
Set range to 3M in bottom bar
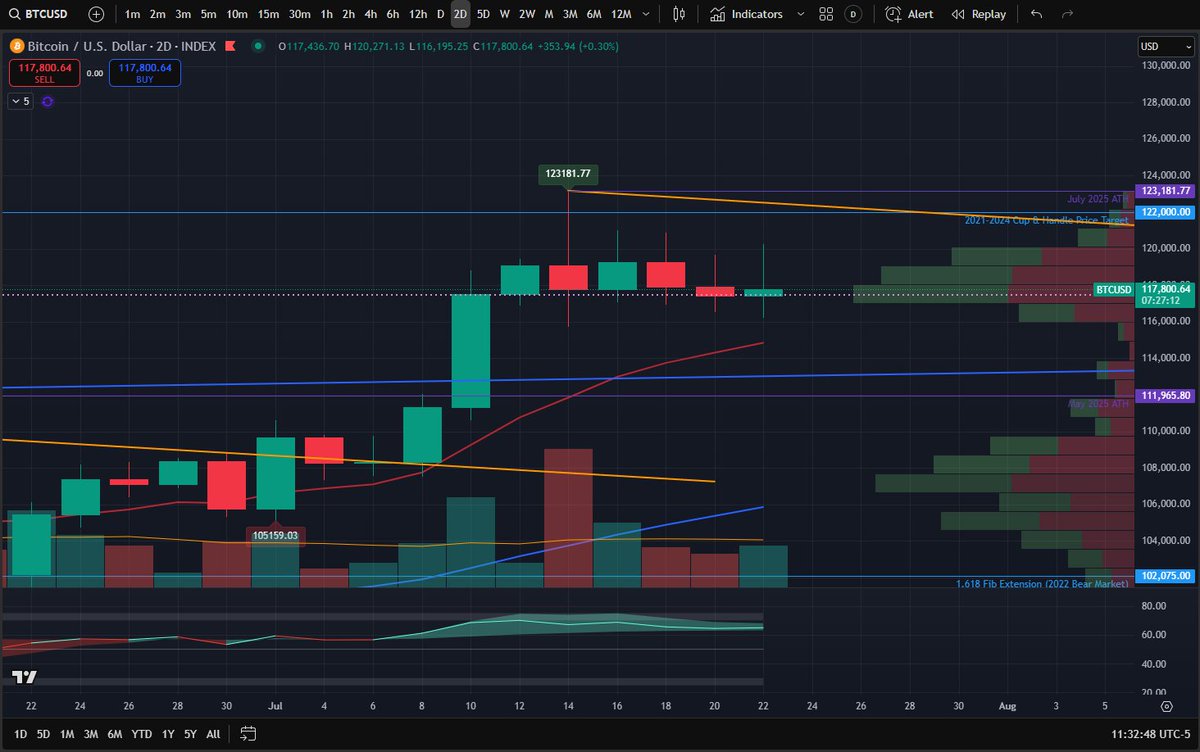click(x=91, y=734)
